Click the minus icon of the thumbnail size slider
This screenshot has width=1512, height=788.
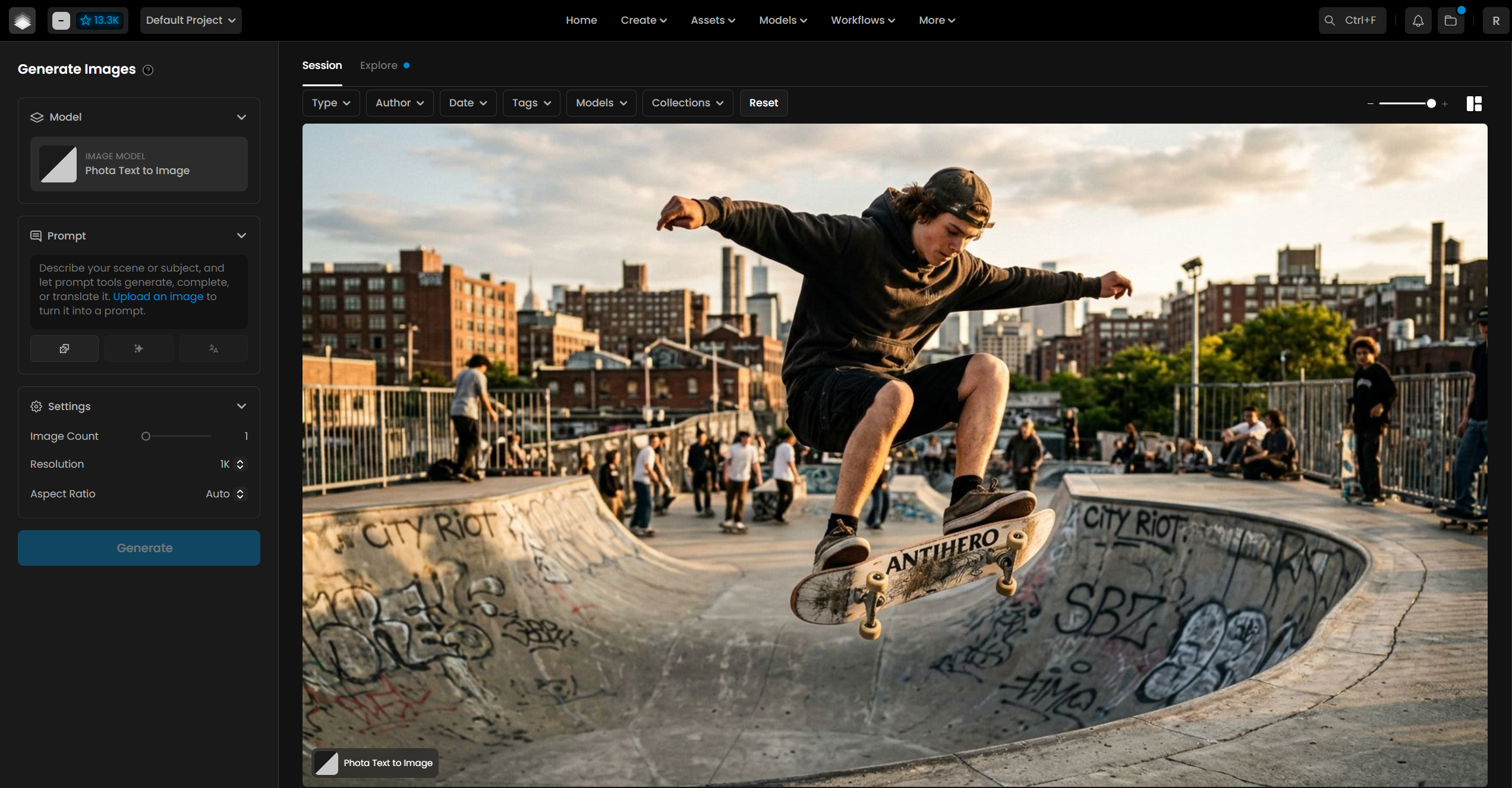pos(1371,104)
